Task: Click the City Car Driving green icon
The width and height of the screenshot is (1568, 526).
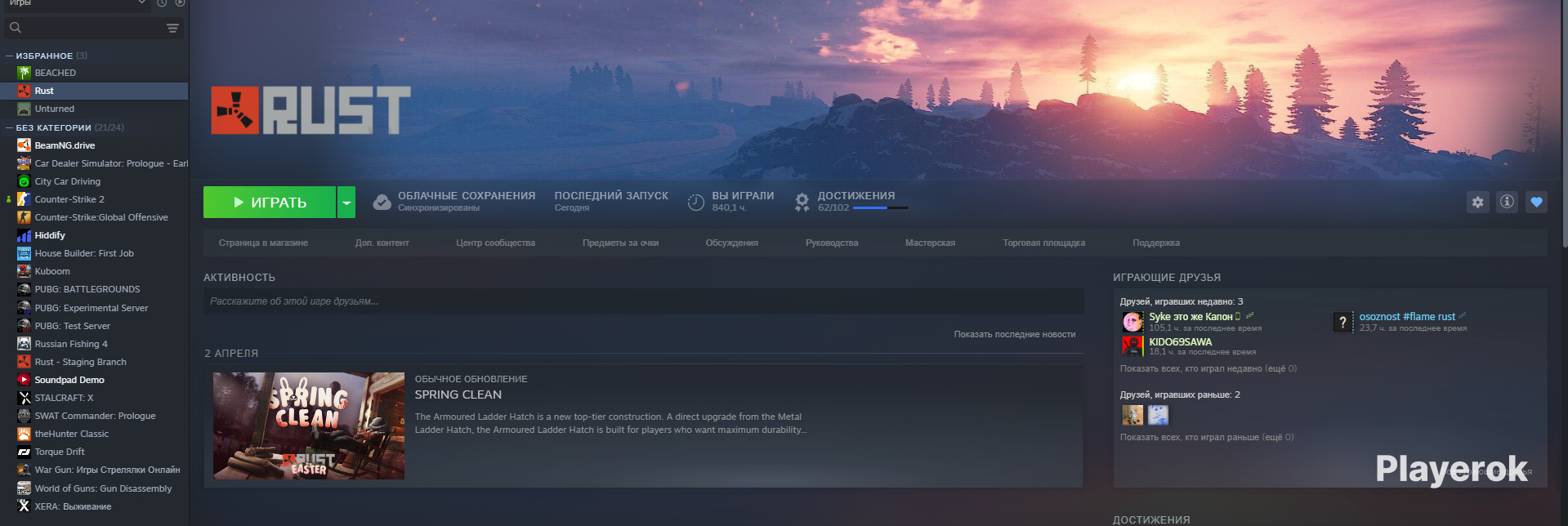Action: coord(24,181)
